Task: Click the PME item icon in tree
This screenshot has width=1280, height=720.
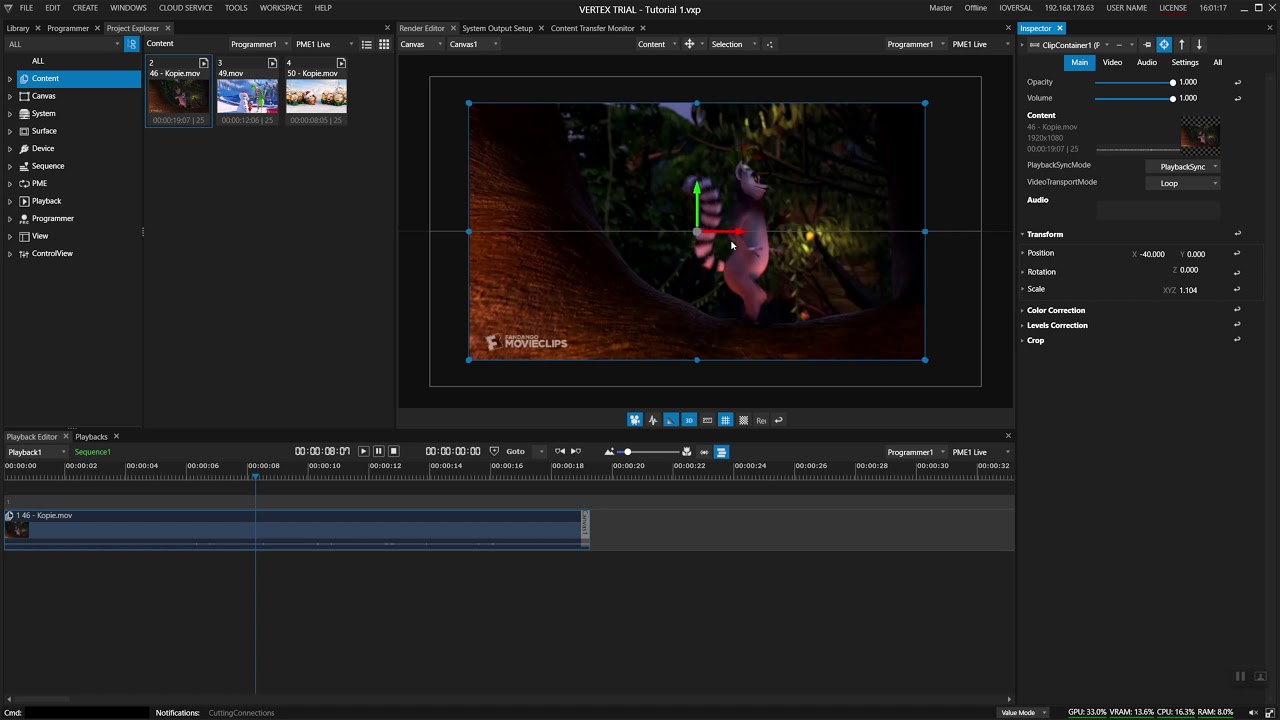Action: pyautogui.click(x=24, y=184)
